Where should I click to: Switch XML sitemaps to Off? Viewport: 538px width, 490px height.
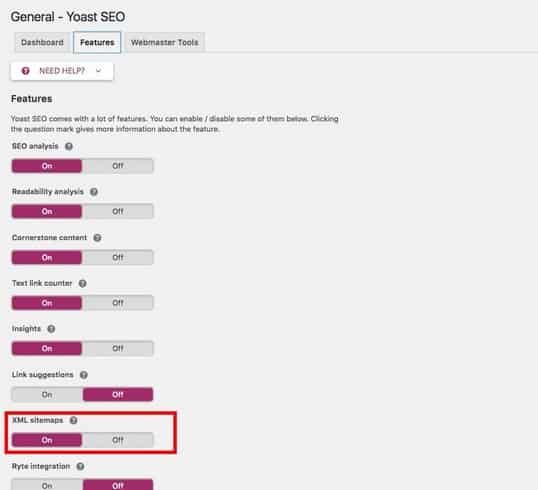coord(118,440)
